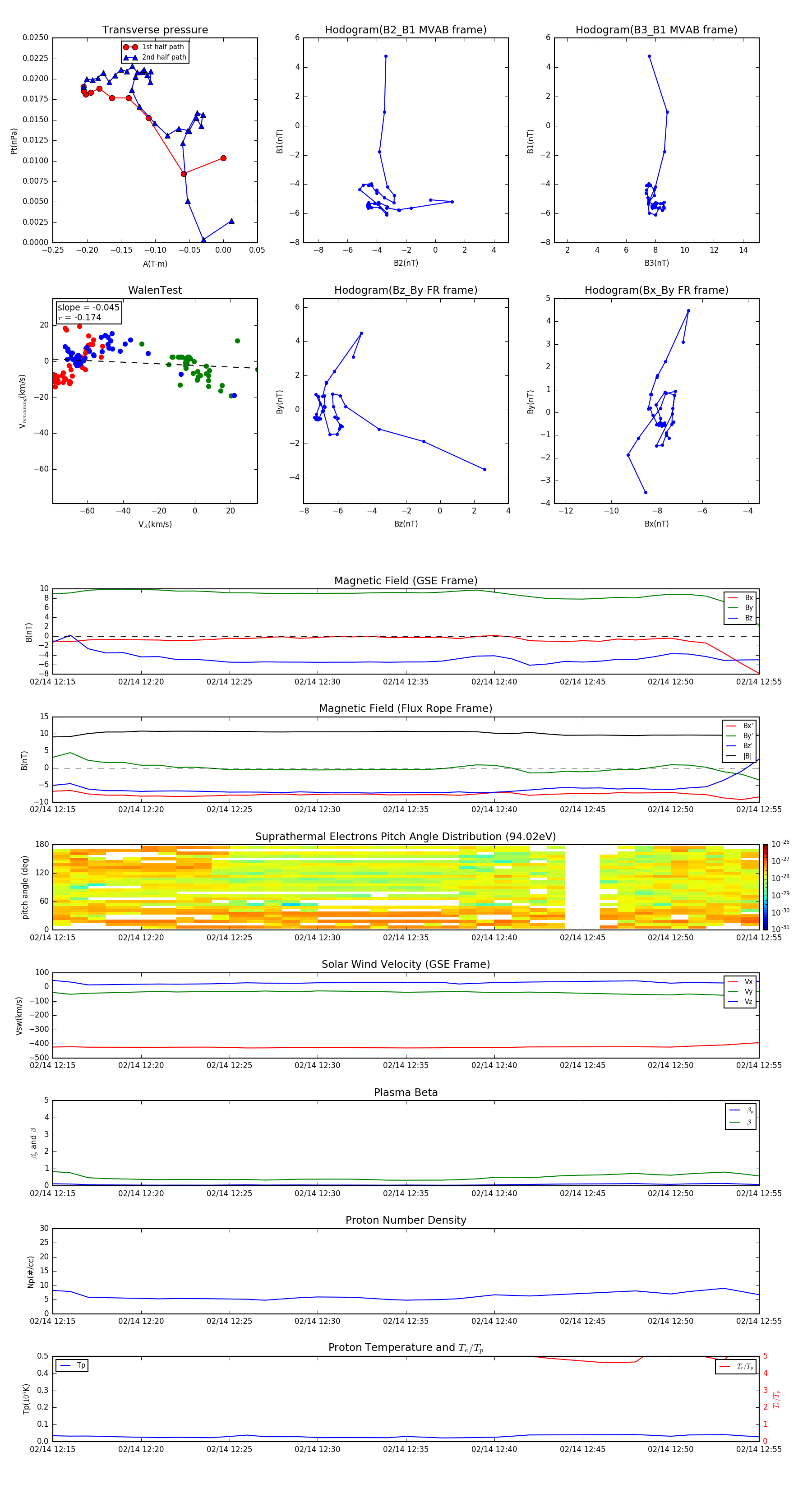Click '02/14 12:30' tick under Plasma Beta plot
The image size is (812, 1489).
pos(317,1193)
